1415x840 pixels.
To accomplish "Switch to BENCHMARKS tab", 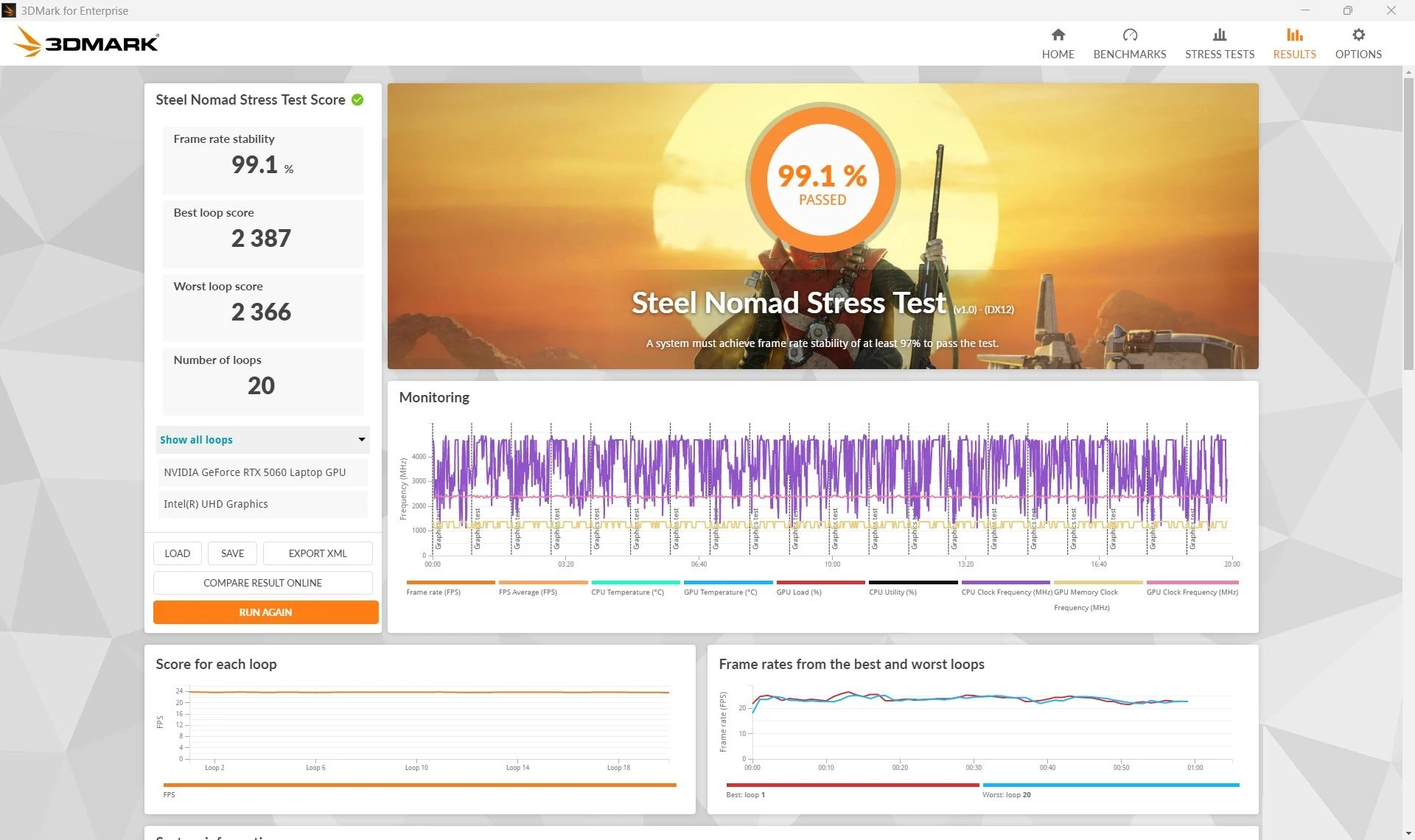I will (x=1129, y=54).
